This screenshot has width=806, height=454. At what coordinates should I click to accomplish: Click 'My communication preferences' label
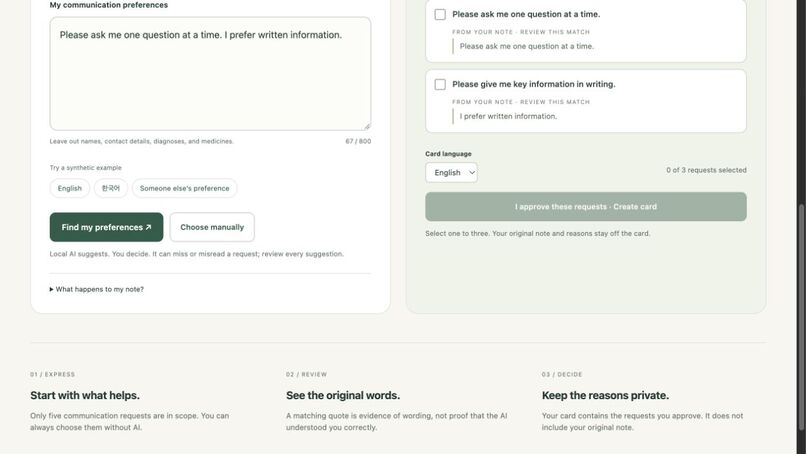click(x=108, y=5)
